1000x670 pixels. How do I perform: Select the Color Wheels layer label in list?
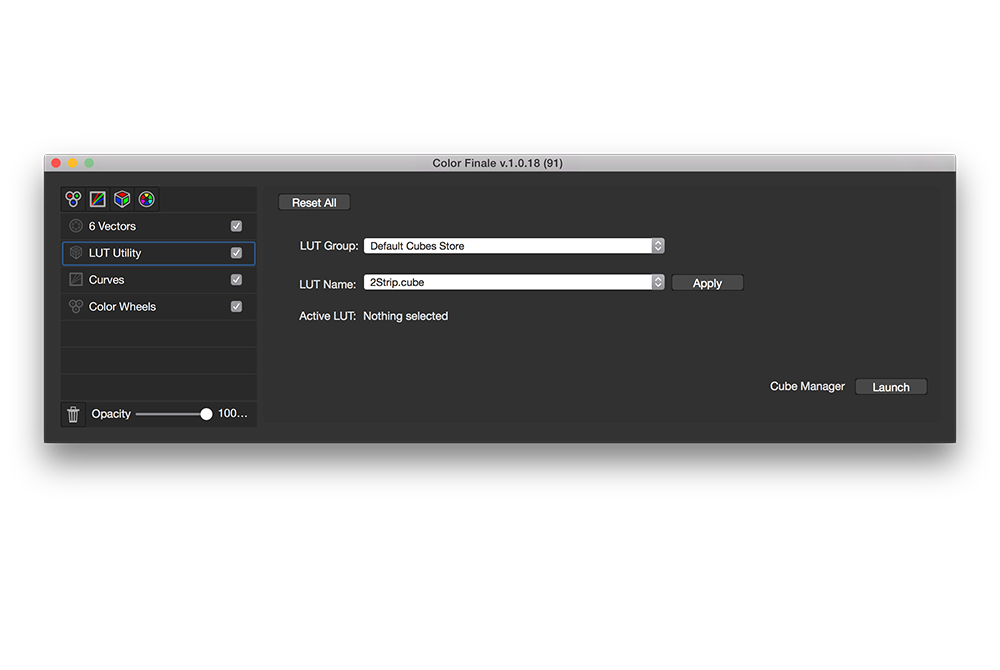[x=122, y=307]
